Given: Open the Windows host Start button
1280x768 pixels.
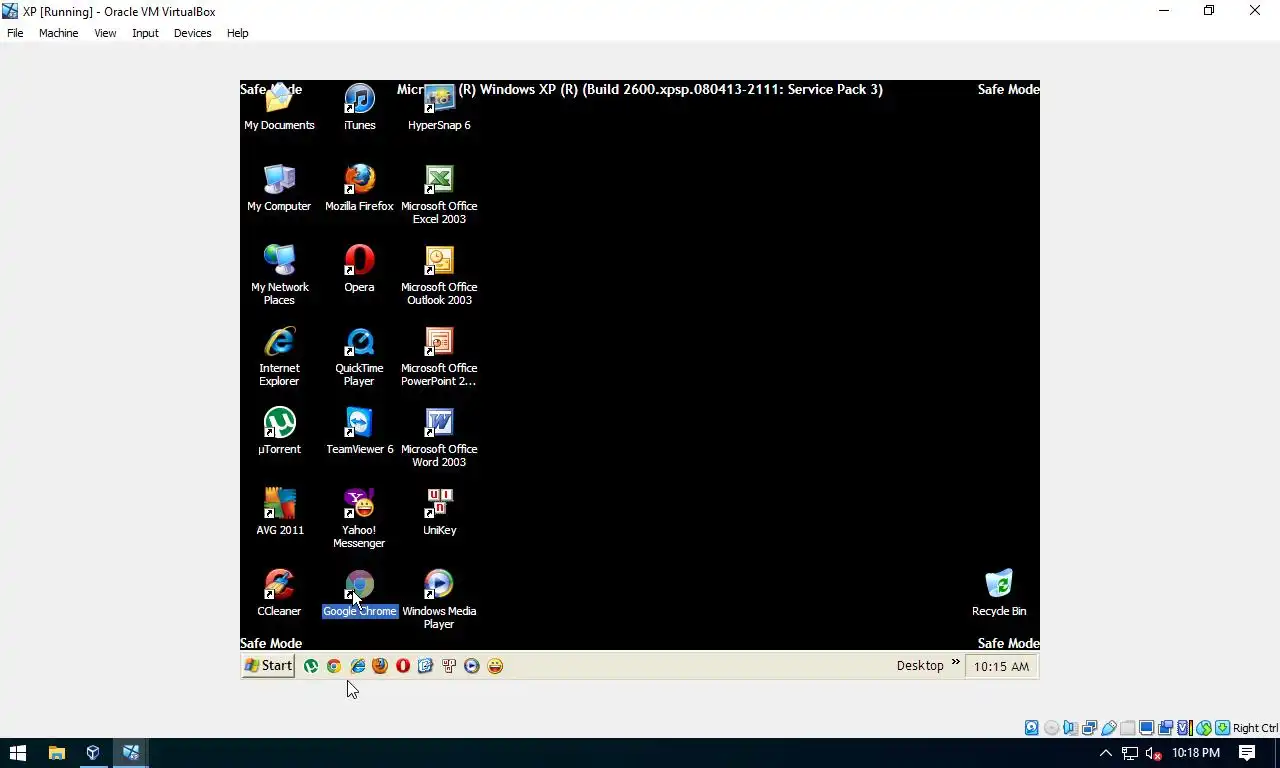Looking at the screenshot, I should pyautogui.click(x=18, y=753).
